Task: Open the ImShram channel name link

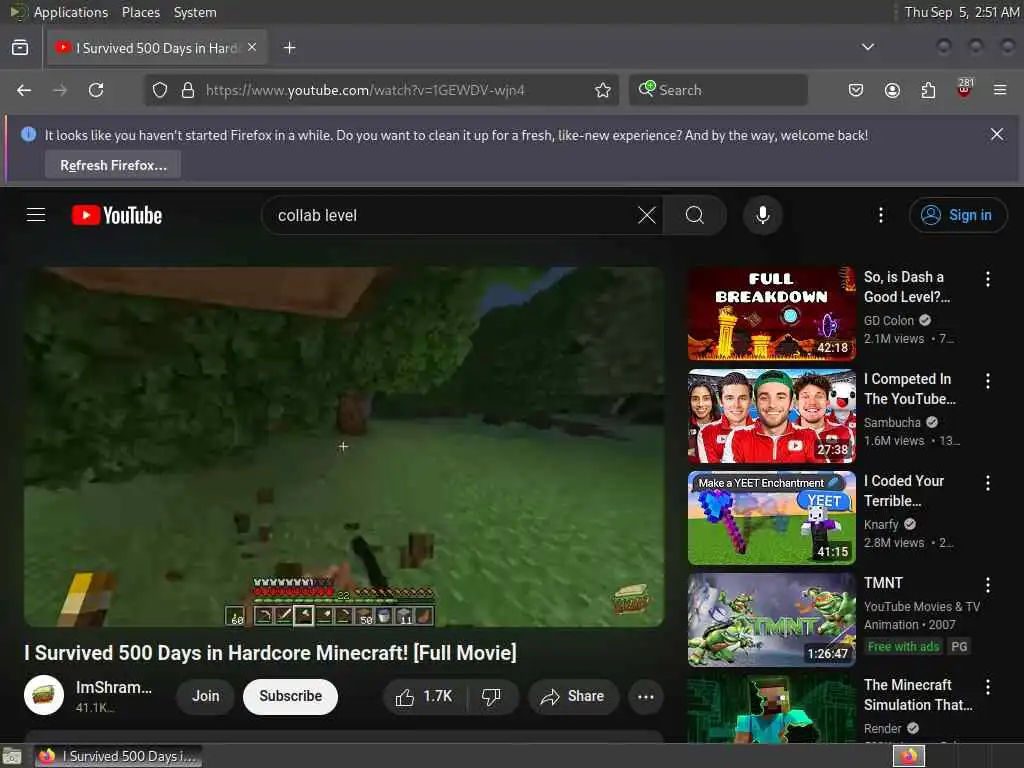Action: (x=114, y=687)
